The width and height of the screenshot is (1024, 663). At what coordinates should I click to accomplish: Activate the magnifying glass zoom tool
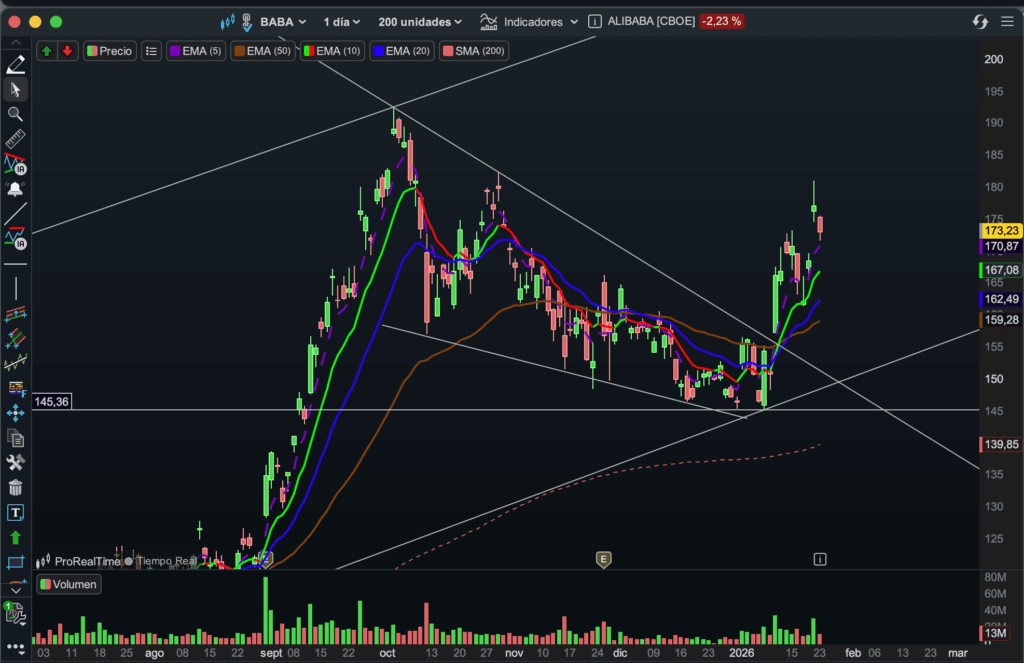coord(16,114)
